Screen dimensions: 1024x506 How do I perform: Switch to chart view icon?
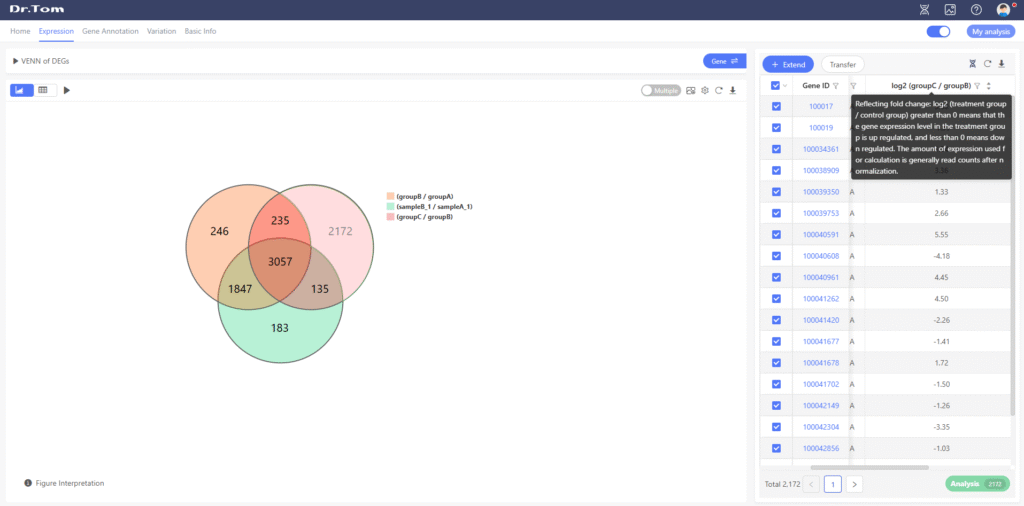coord(22,90)
